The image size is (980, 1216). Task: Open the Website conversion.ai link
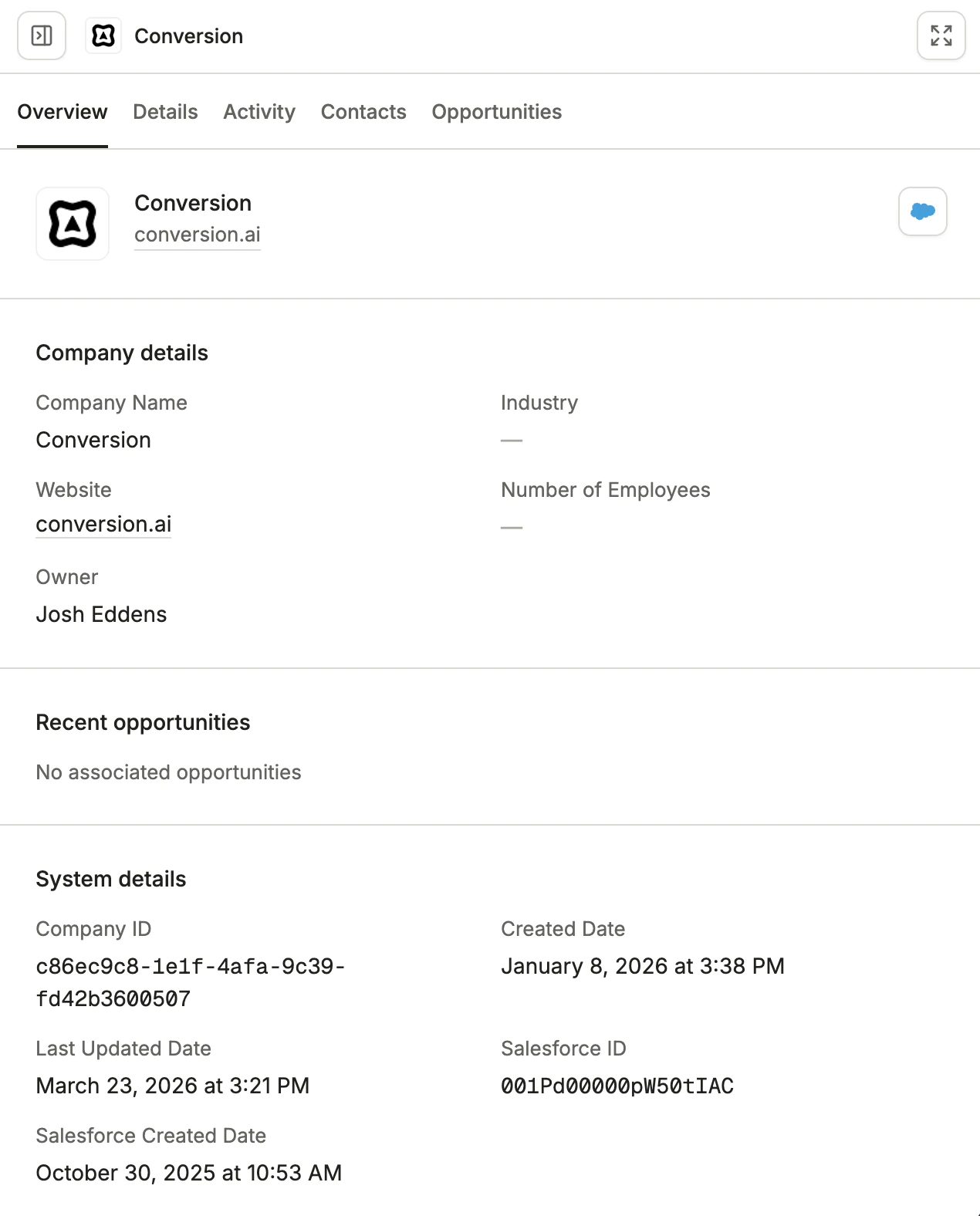[x=103, y=524]
